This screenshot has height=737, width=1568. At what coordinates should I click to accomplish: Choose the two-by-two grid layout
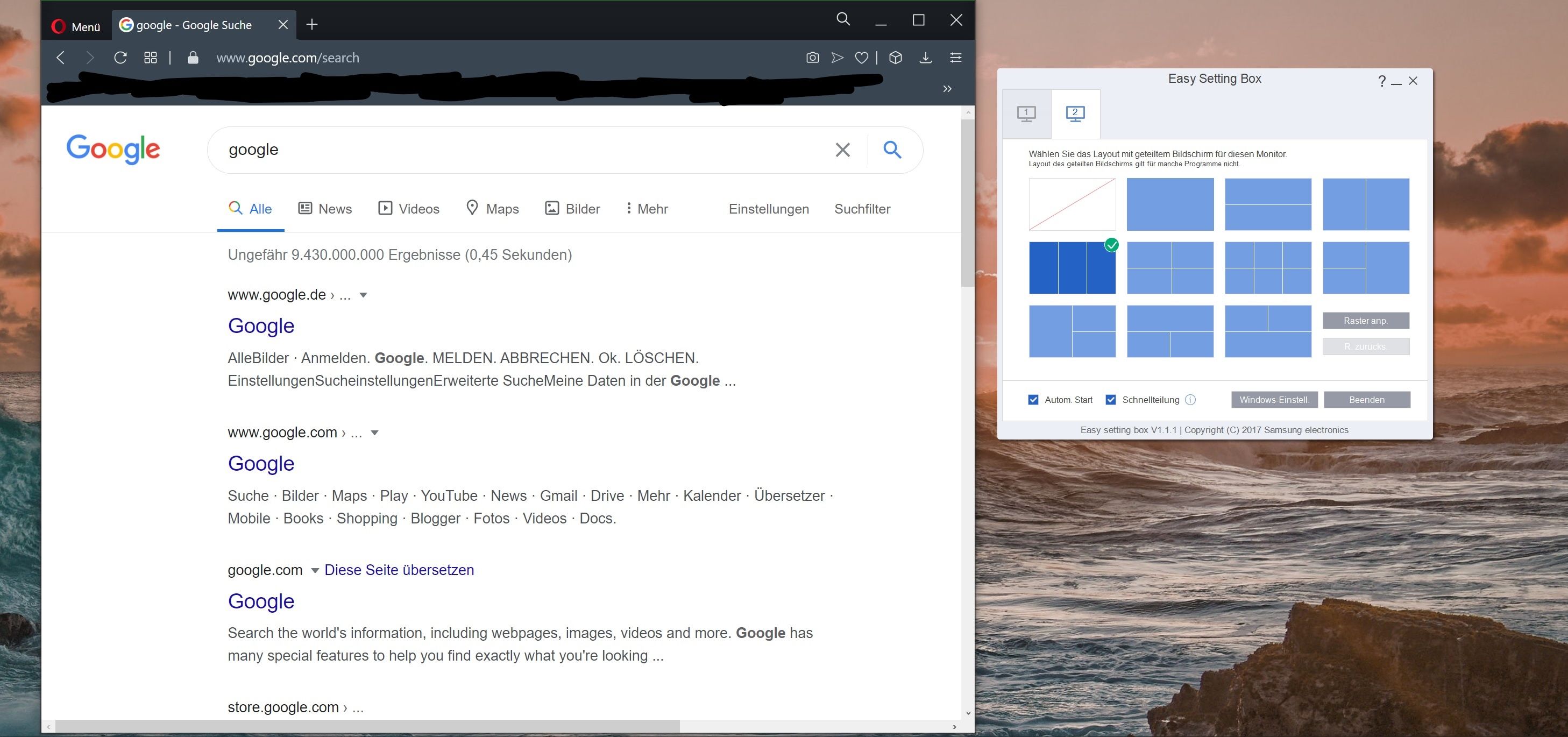1170,268
